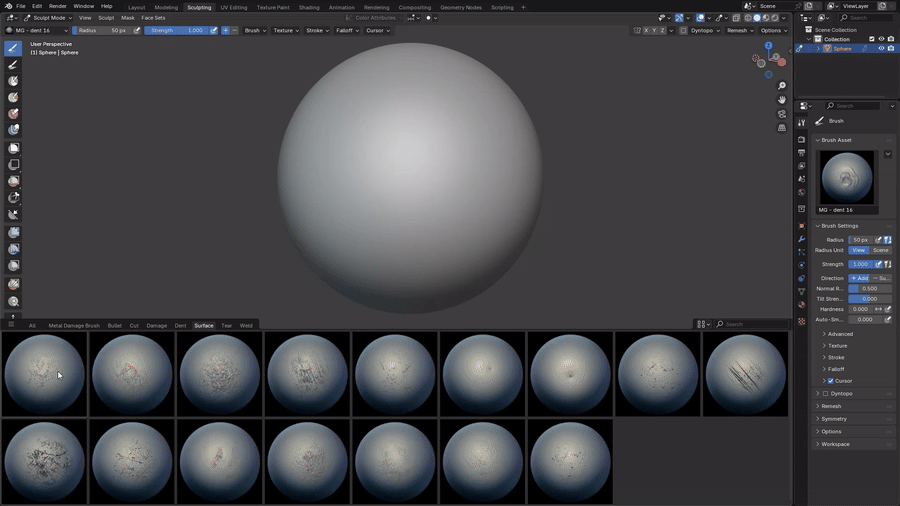Toggle Cursor checkbox in Brush Settings
This screenshot has width=900, height=506.
click(831, 381)
